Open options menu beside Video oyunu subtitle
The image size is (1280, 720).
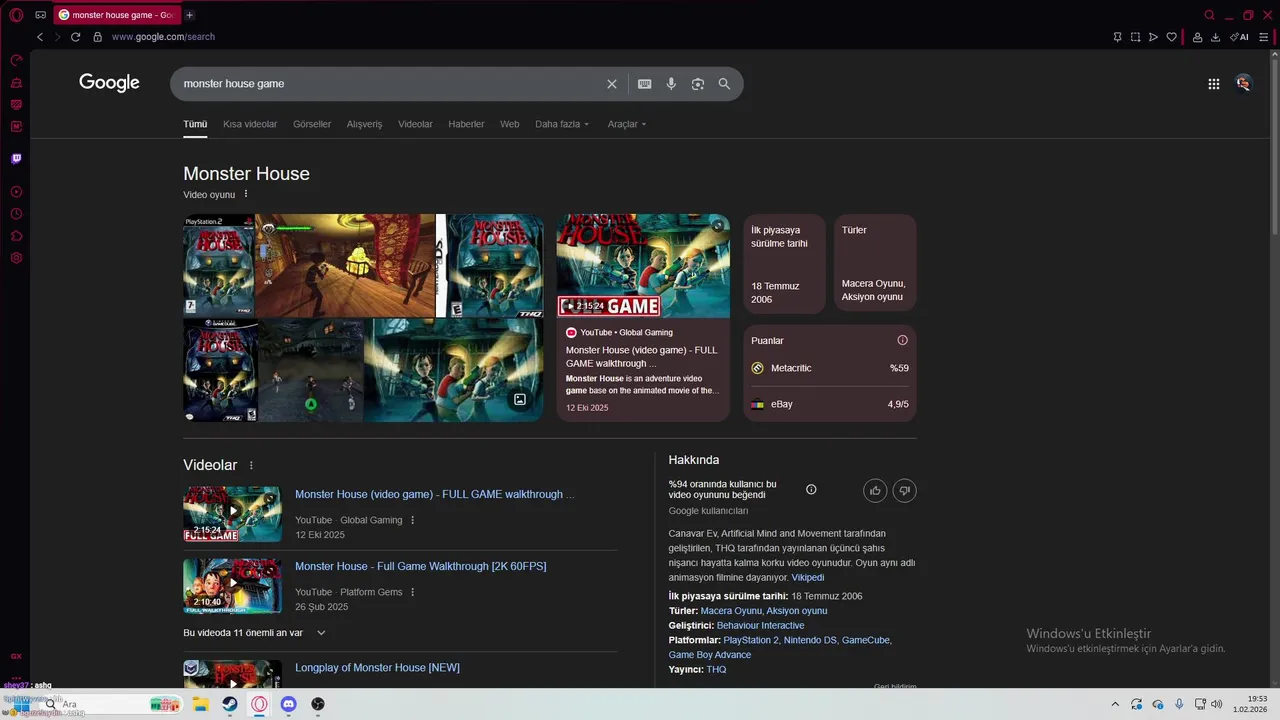point(246,194)
